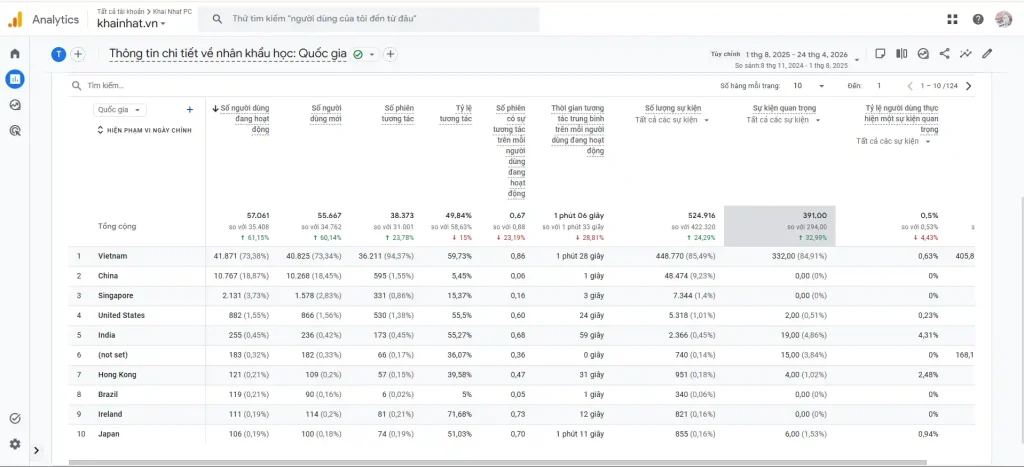The width and height of the screenshot is (1024, 467).
Task: Open the Advertising section icon
Action: (14, 131)
